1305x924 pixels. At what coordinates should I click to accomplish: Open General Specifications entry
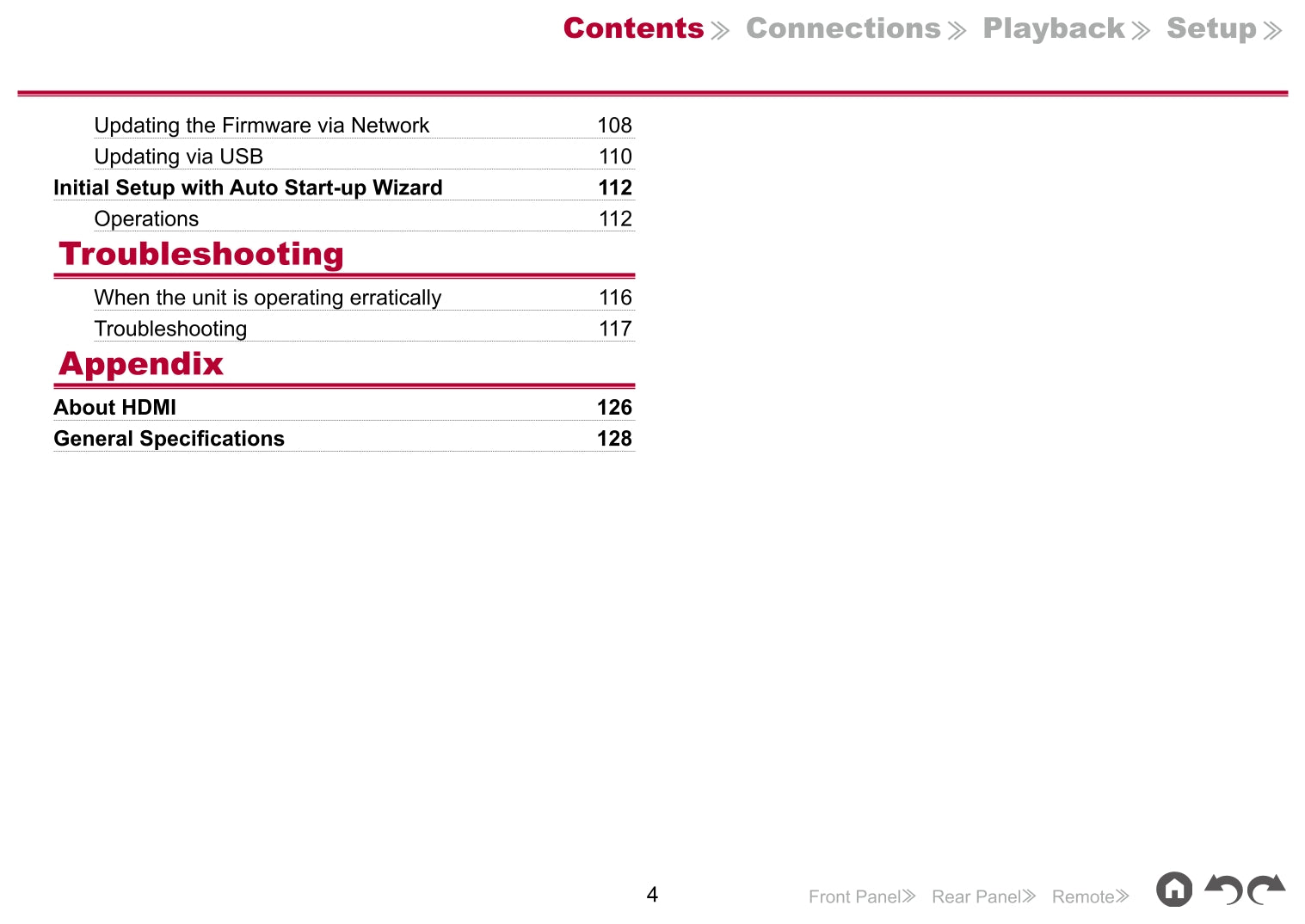(169, 439)
